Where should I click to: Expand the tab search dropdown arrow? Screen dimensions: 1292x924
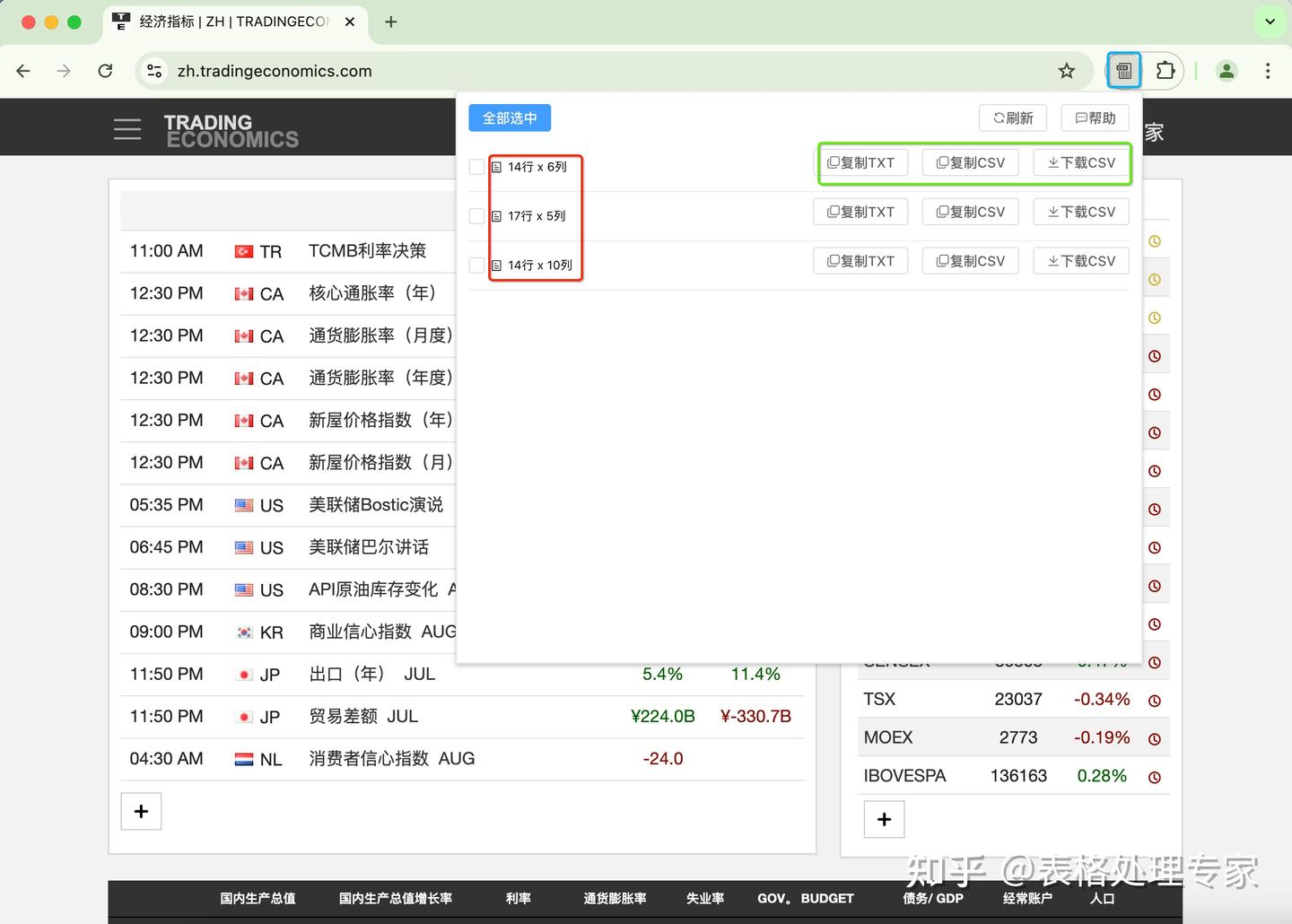tap(1270, 22)
